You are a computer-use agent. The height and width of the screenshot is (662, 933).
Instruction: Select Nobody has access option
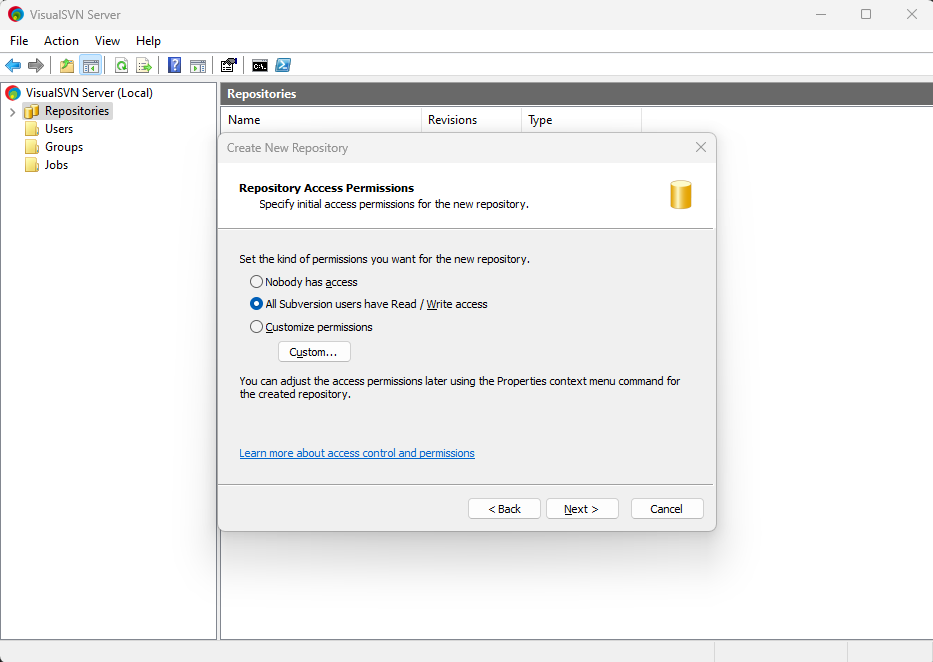pyautogui.click(x=257, y=282)
